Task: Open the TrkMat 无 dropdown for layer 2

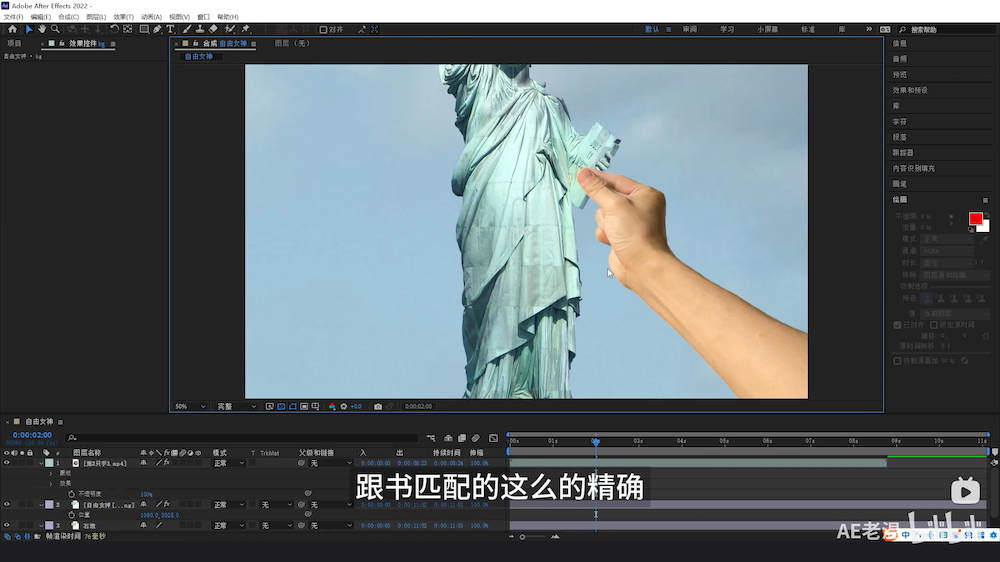Action: [x=277, y=505]
